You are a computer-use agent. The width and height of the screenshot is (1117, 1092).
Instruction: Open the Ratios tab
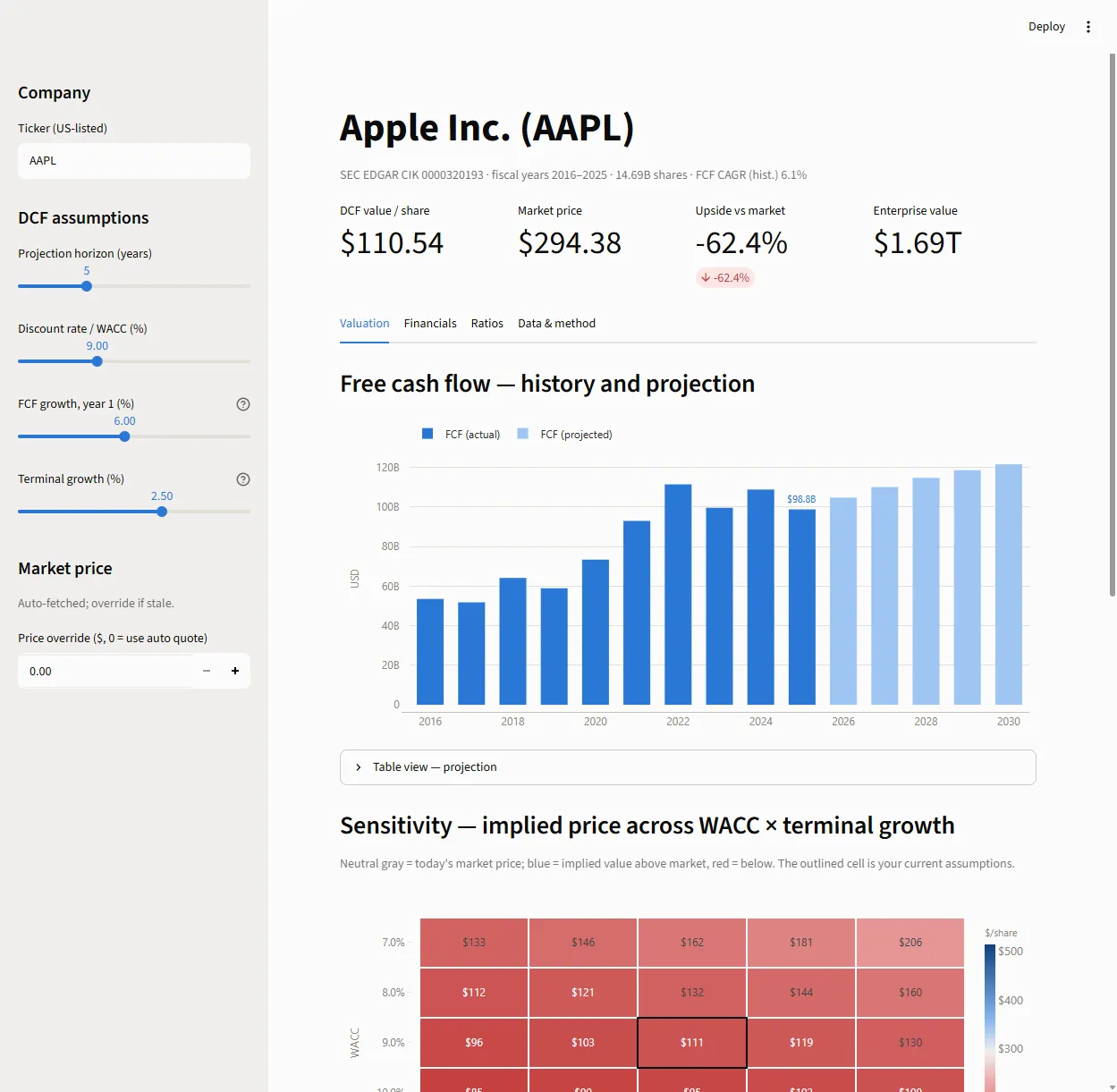(x=487, y=324)
